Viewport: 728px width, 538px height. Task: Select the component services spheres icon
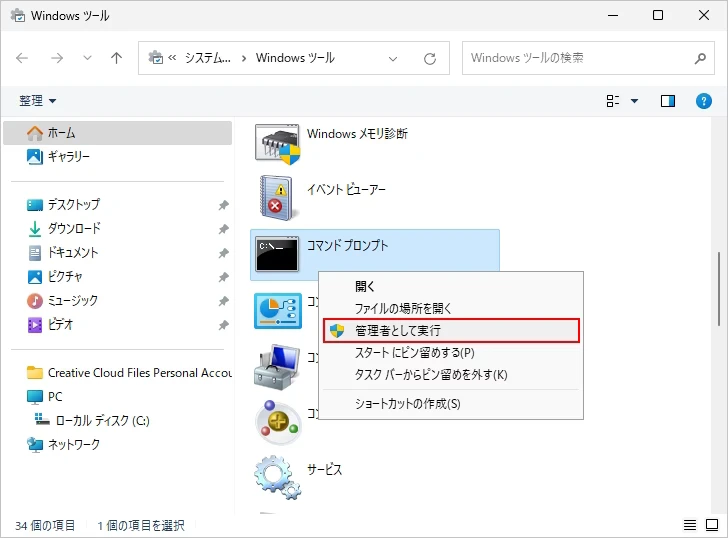(278, 422)
